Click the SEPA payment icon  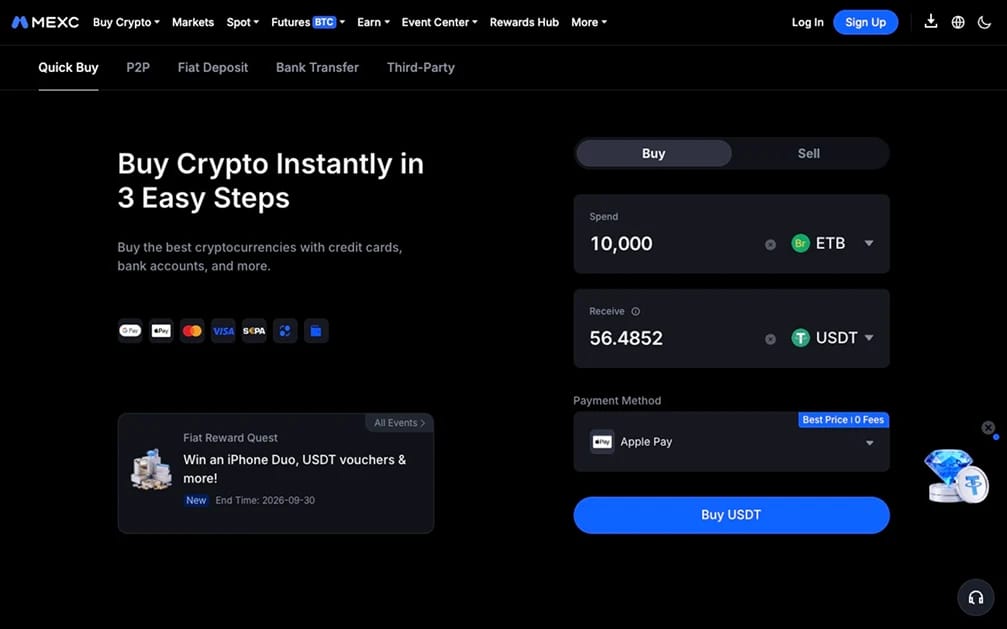(254, 331)
